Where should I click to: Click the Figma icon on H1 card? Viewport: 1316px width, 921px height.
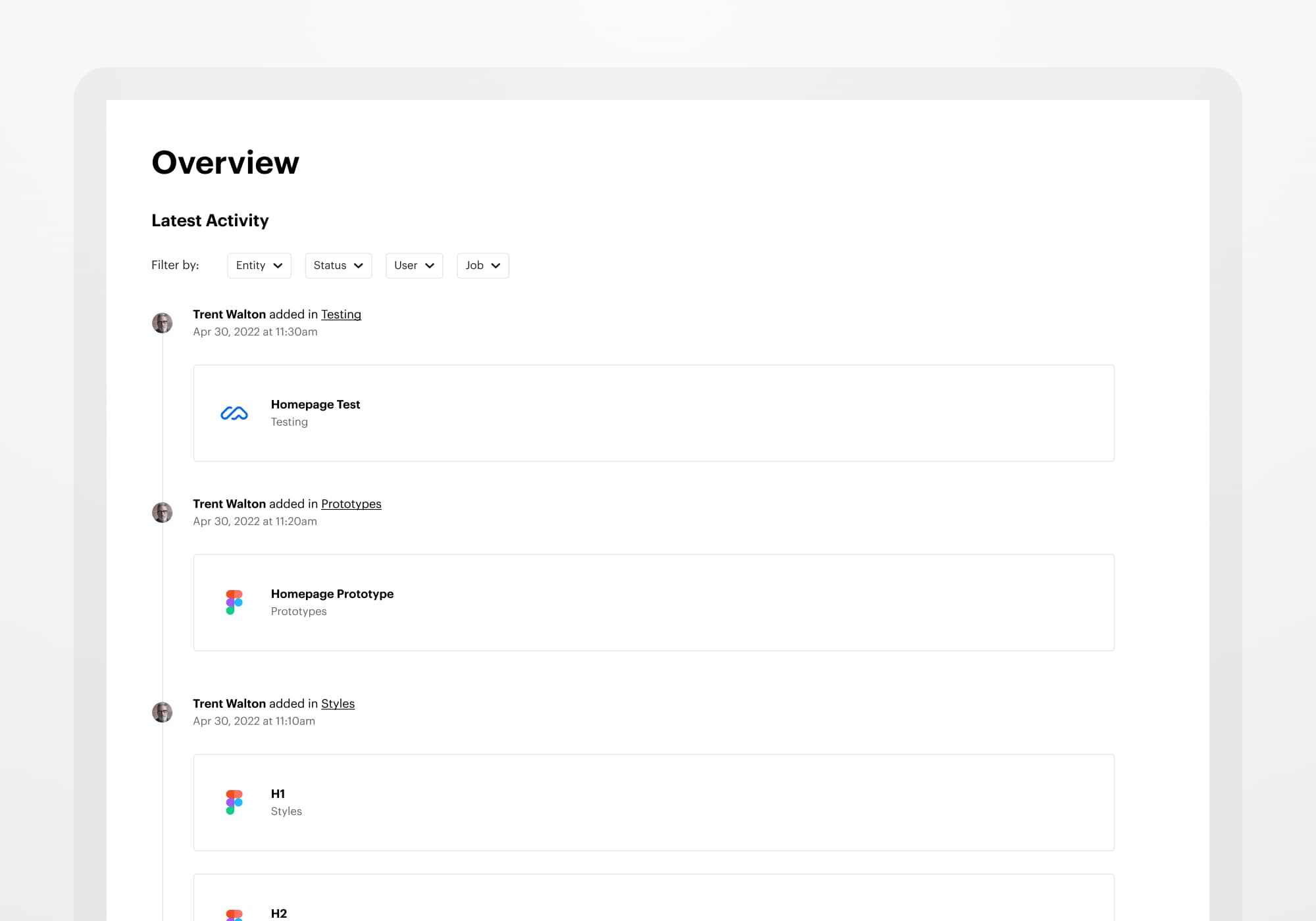(234, 802)
